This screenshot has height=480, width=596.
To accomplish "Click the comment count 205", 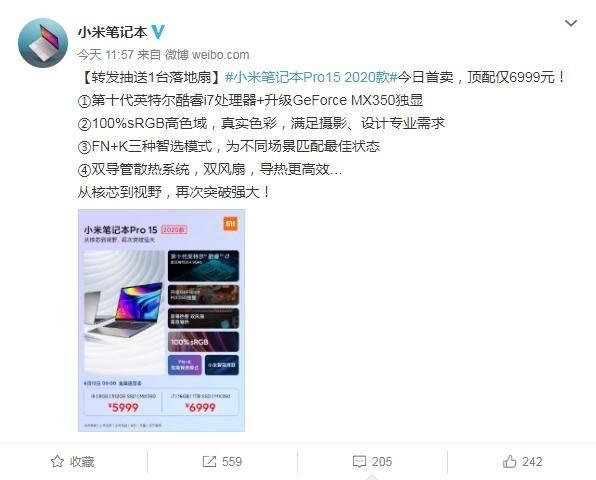I will pos(382,462).
